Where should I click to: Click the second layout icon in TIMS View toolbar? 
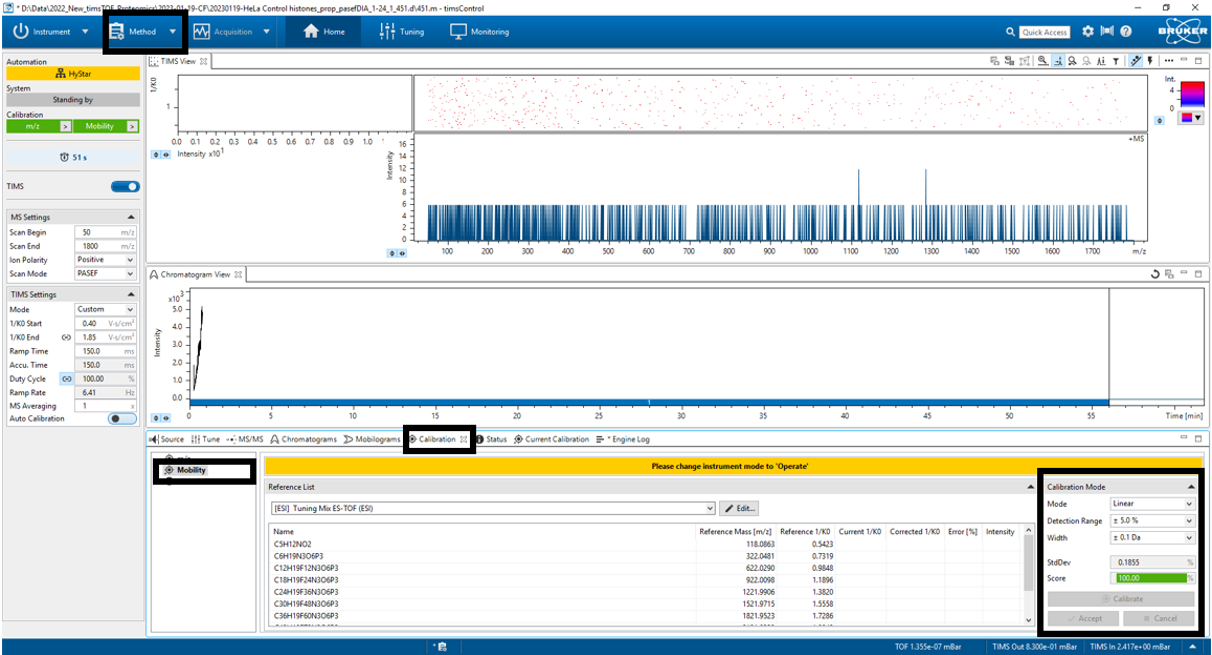(x=1009, y=61)
